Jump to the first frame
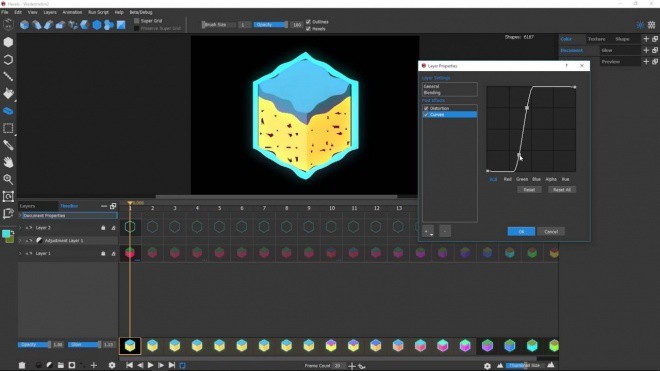The width and height of the screenshot is (660, 371). (130, 365)
